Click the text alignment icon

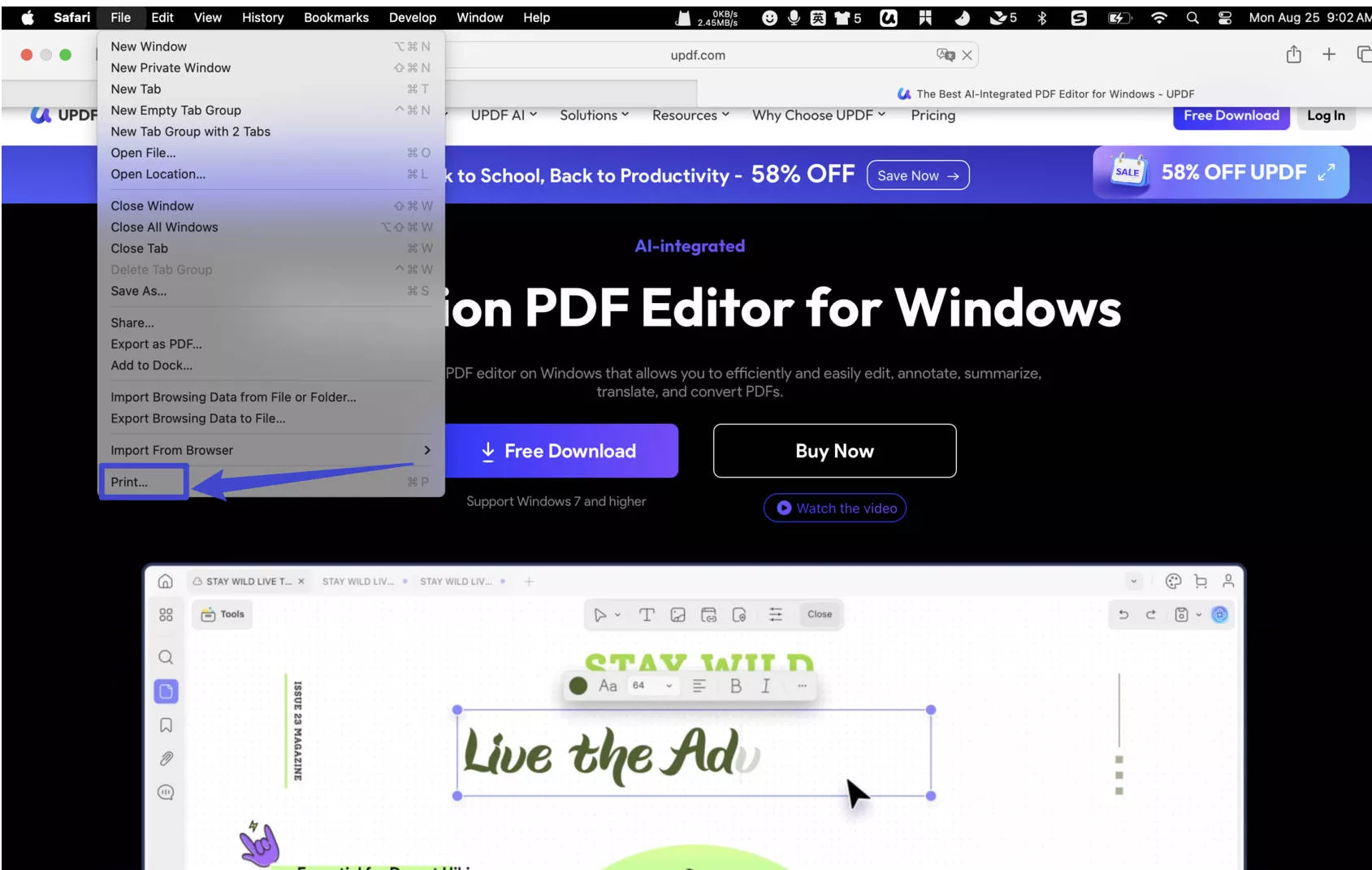tap(699, 686)
